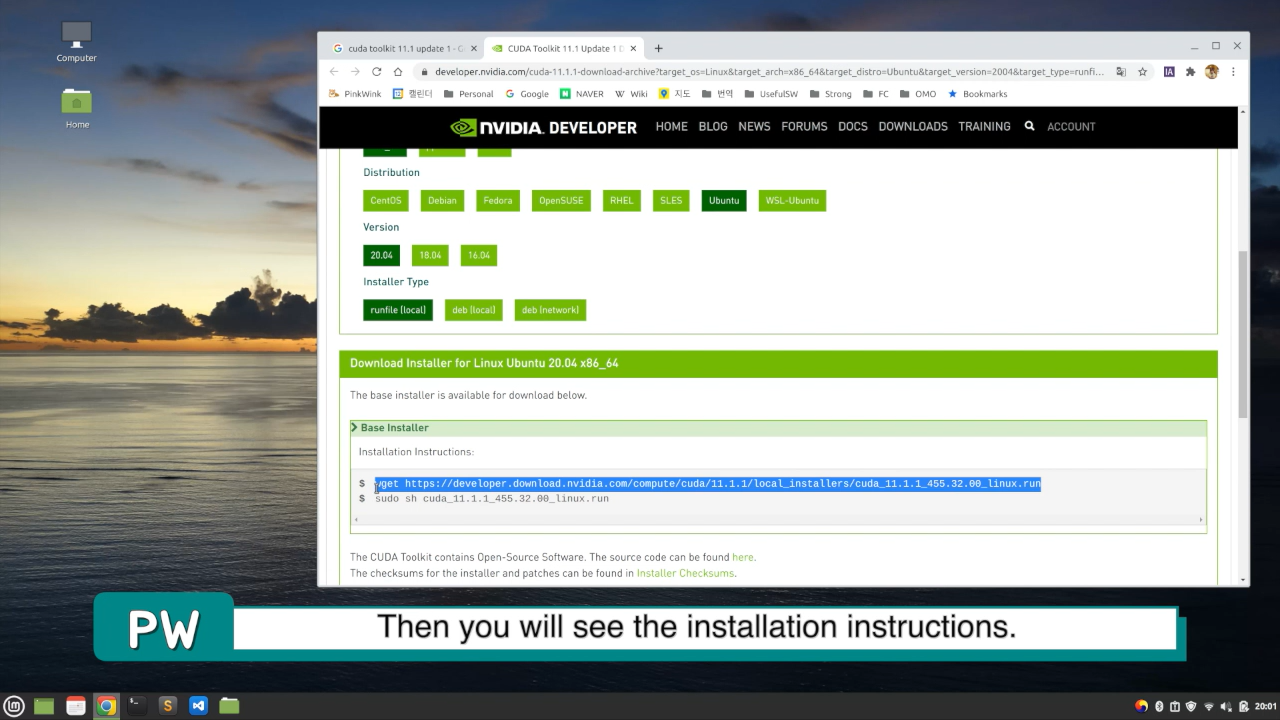
Task: Open the PinkWink bookmark
Action: (x=355, y=94)
